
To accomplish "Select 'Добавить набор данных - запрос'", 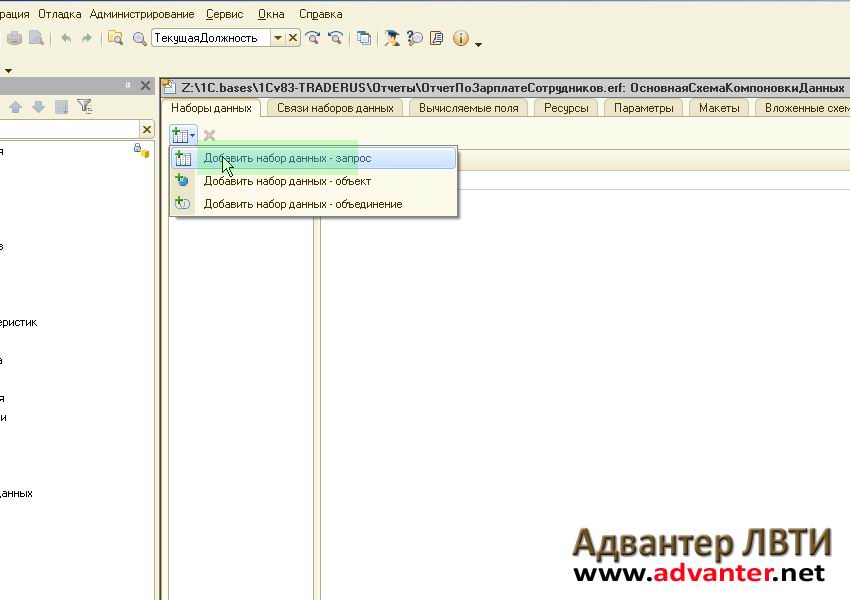I will point(287,158).
